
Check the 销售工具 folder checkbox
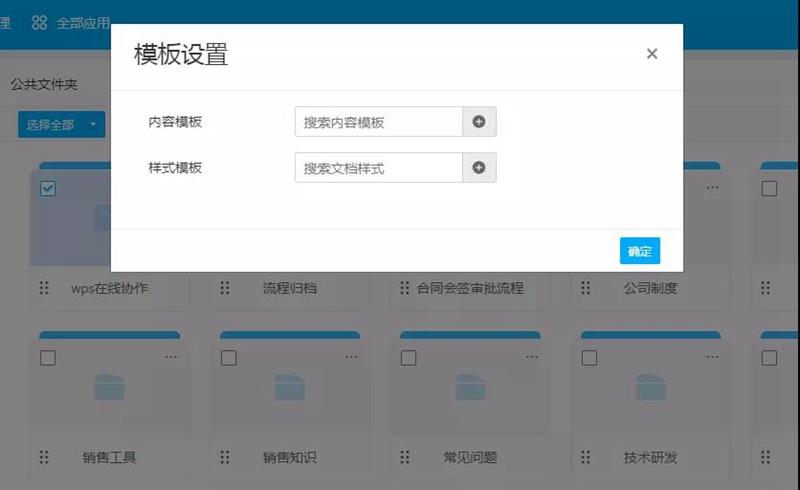[x=47, y=358]
